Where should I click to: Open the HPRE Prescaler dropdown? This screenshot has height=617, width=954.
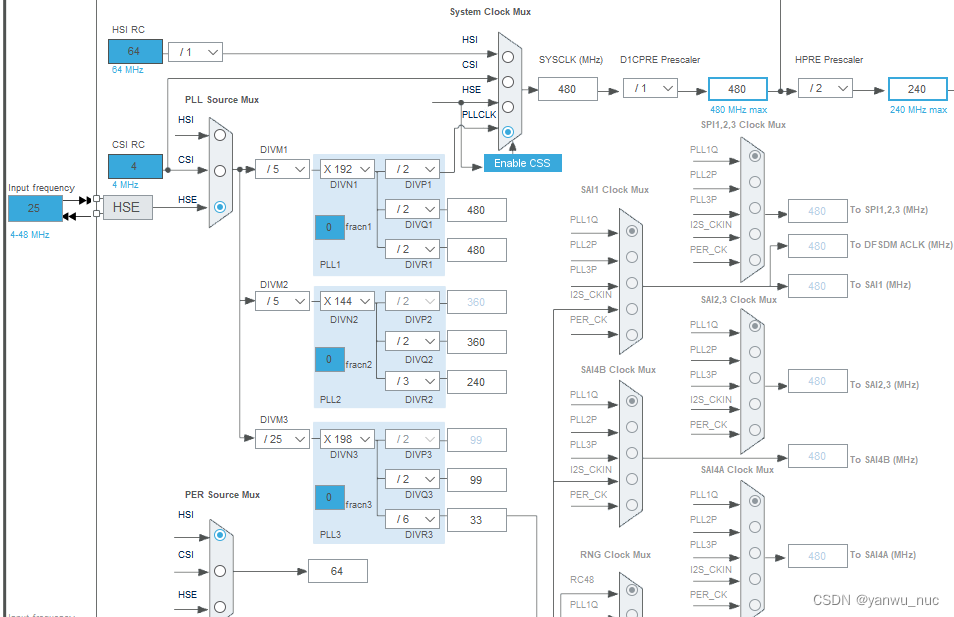point(826,88)
